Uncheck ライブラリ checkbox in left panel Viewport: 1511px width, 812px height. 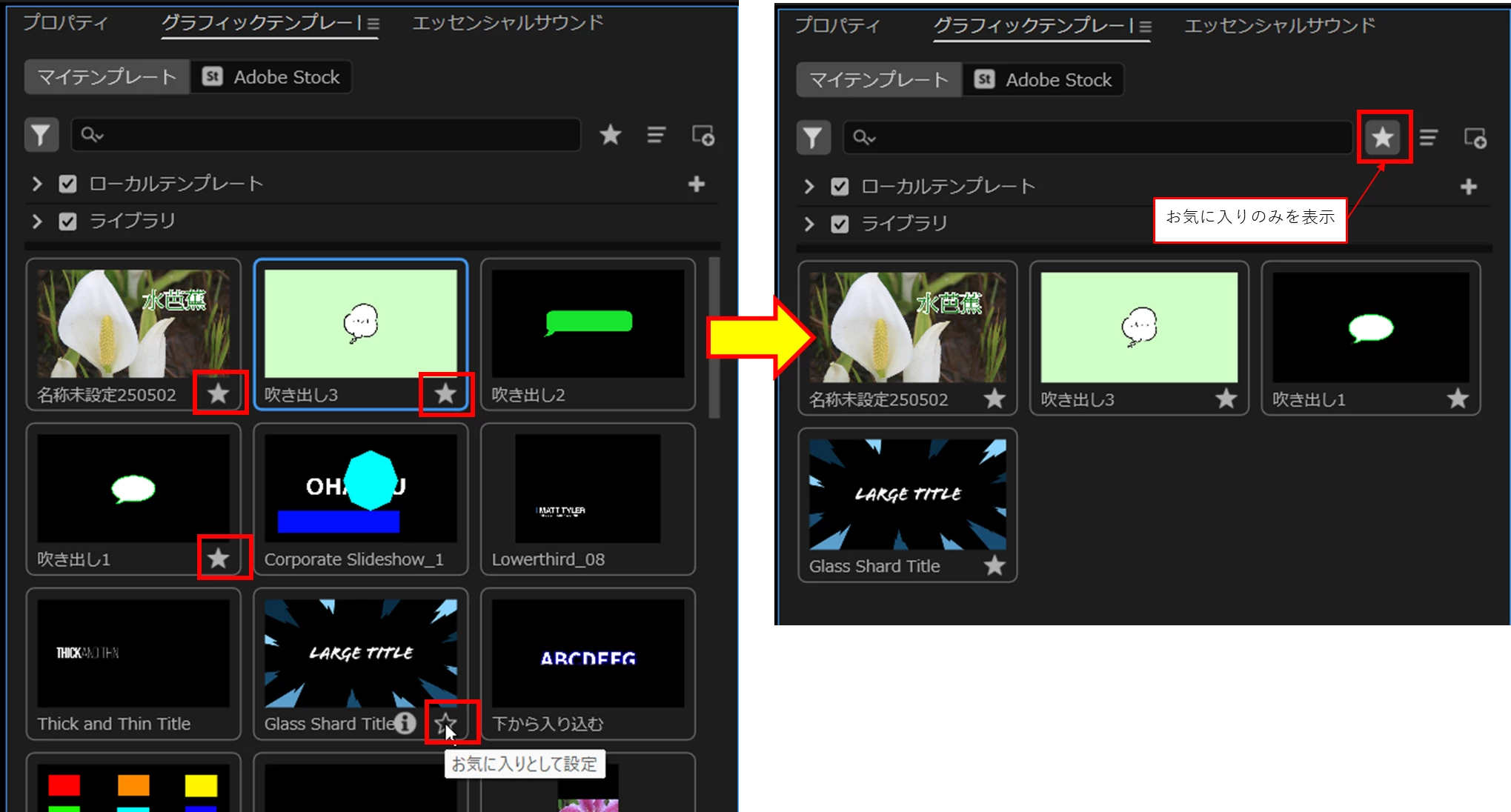coord(67,221)
